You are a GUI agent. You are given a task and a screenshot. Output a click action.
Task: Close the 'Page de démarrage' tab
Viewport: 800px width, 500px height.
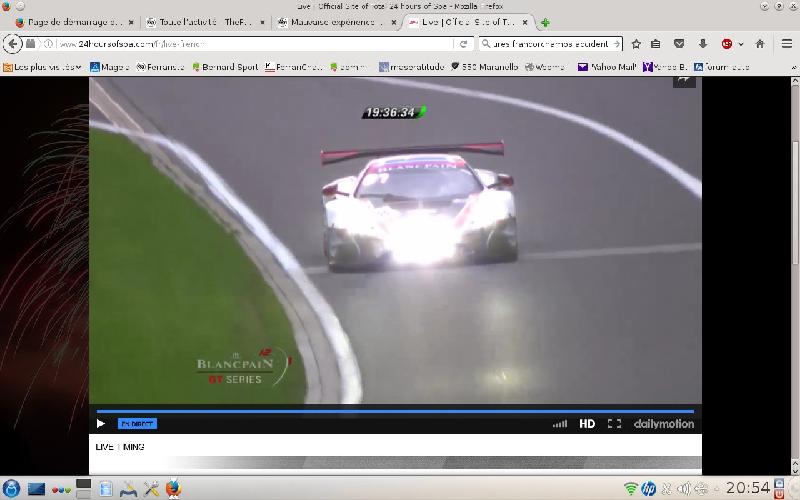click(x=131, y=22)
